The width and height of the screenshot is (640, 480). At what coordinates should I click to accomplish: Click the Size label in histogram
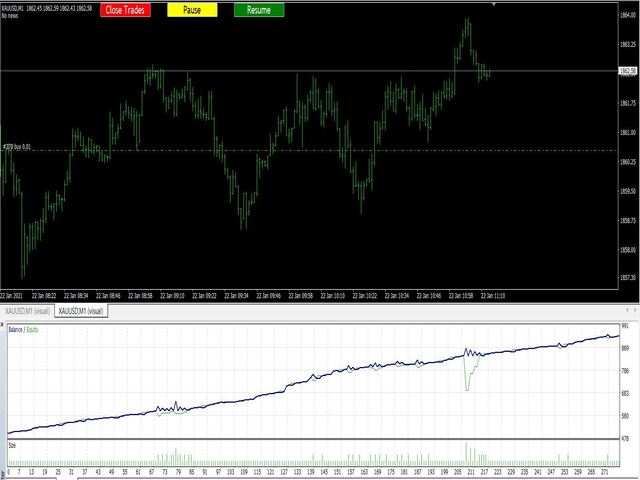coord(12,445)
